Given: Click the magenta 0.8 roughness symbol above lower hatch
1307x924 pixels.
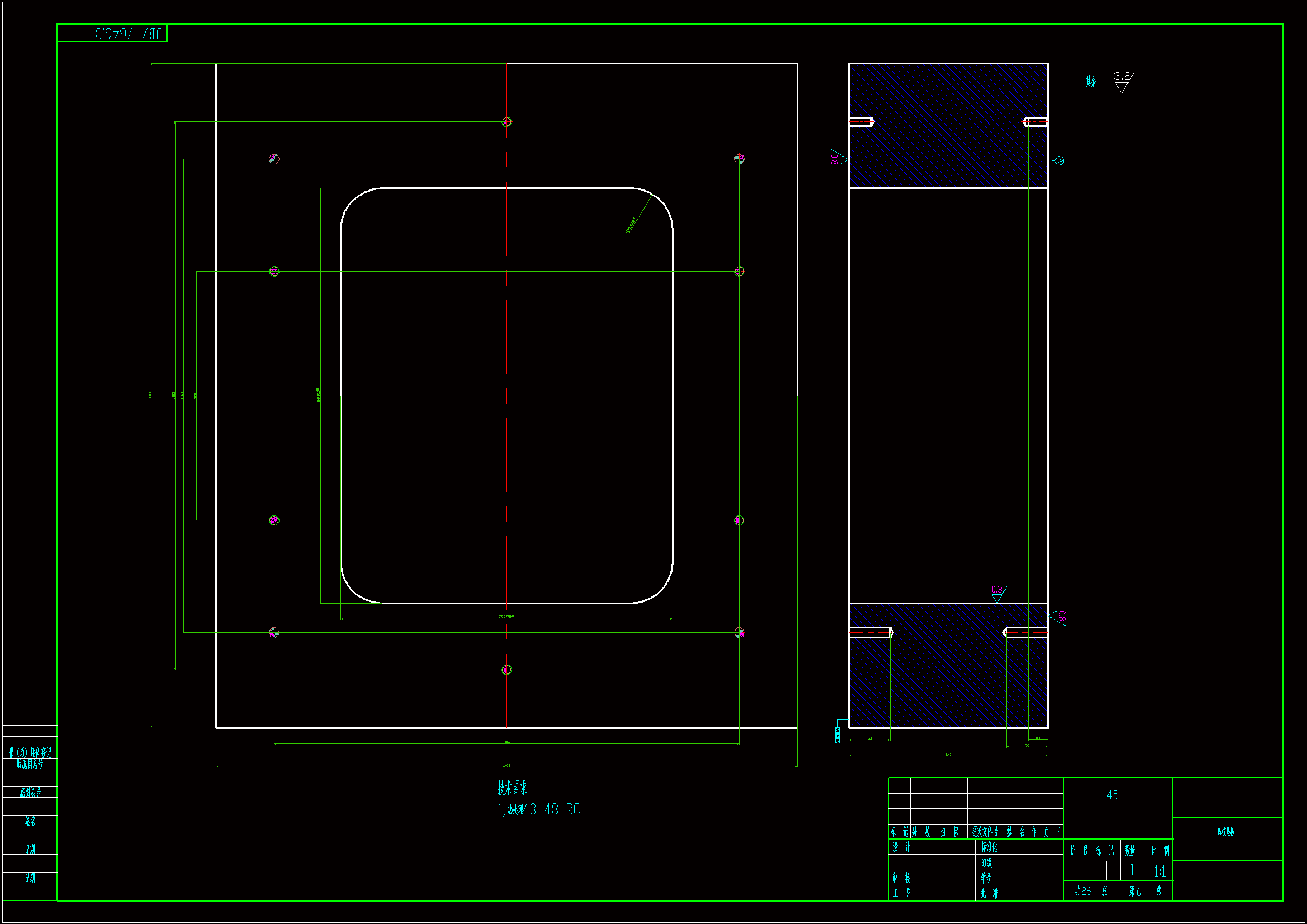Looking at the screenshot, I should (998, 593).
